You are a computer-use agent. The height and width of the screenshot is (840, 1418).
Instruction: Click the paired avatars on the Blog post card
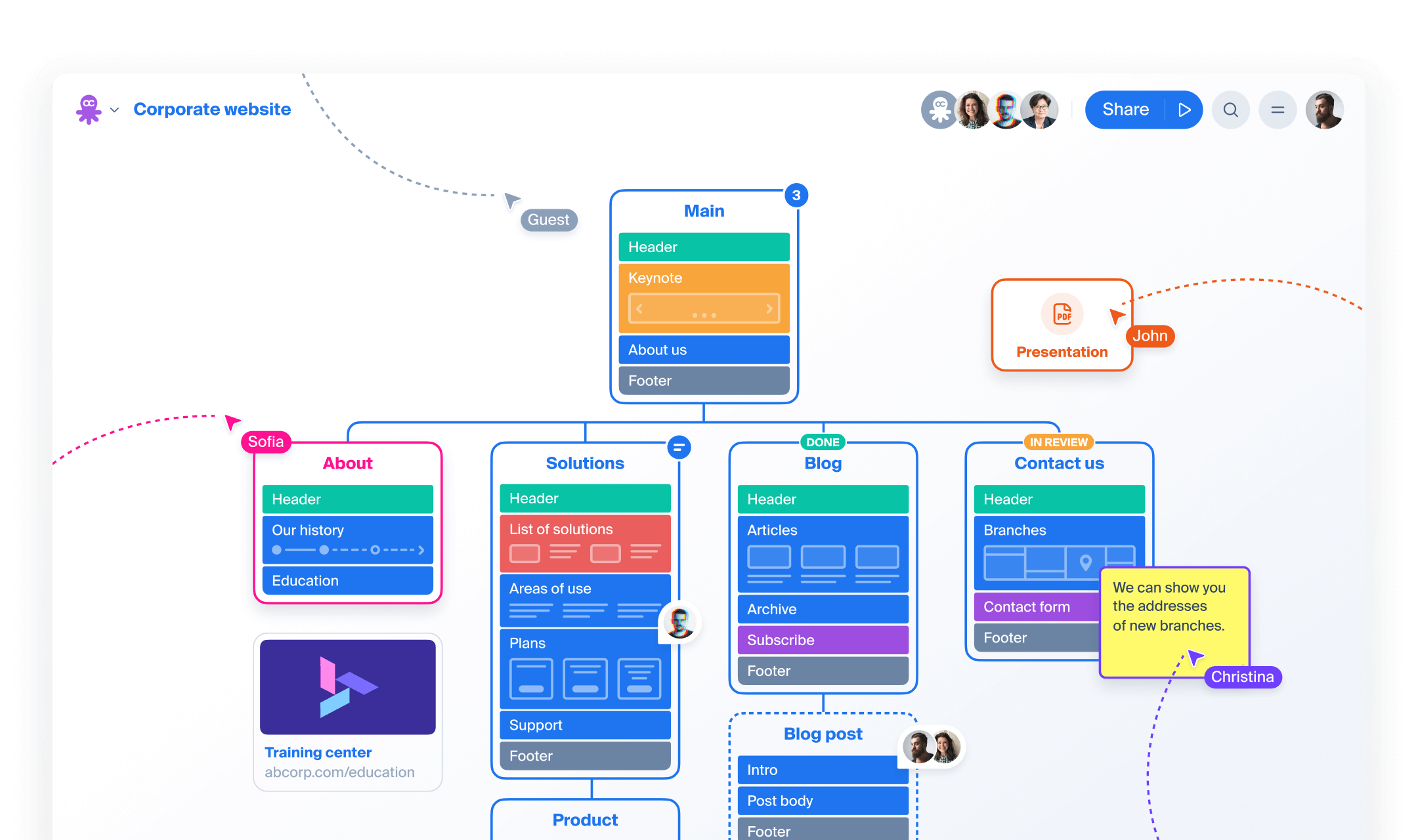[930, 746]
